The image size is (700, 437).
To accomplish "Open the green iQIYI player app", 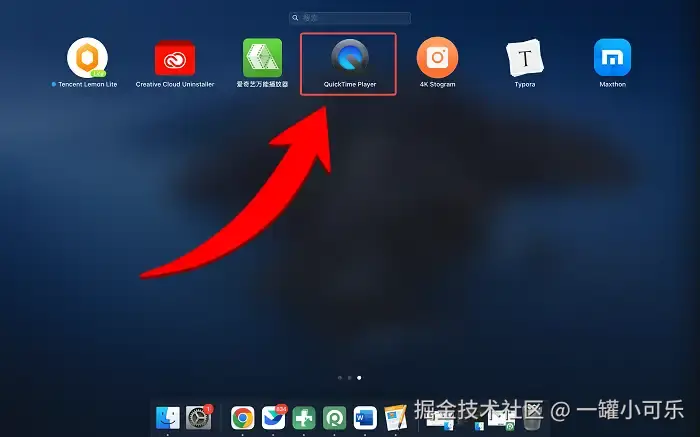I will (x=262, y=58).
